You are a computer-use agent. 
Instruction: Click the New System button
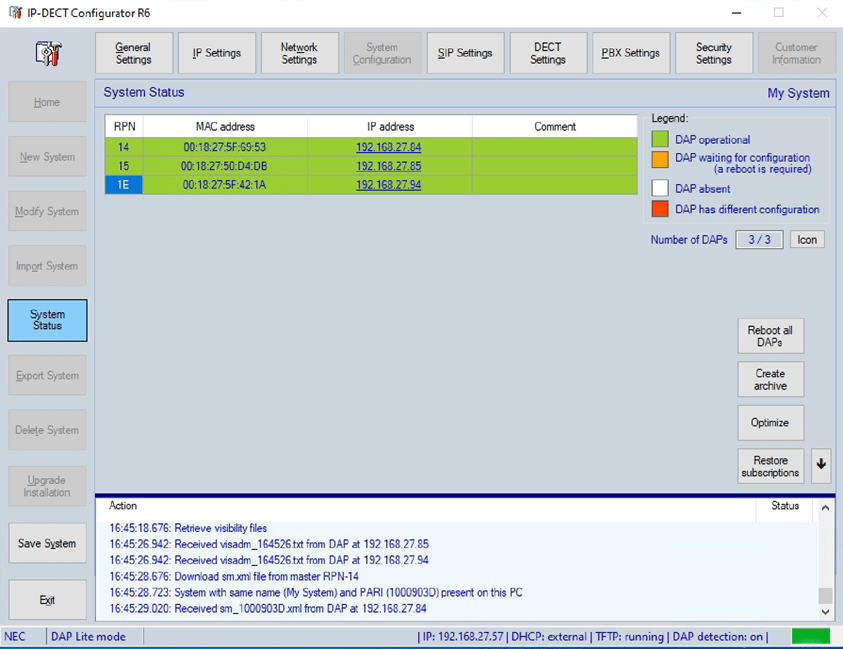(x=47, y=156)
